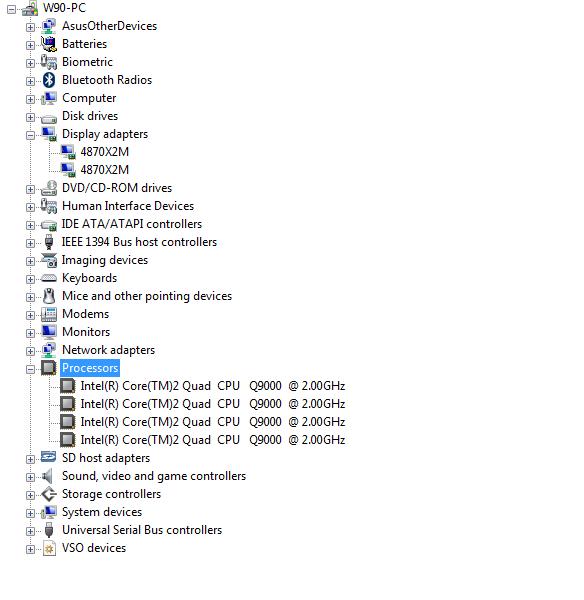Click the Batteries category icon
The height and width of the screenshot is (600, 584).
tap(49, 44)
